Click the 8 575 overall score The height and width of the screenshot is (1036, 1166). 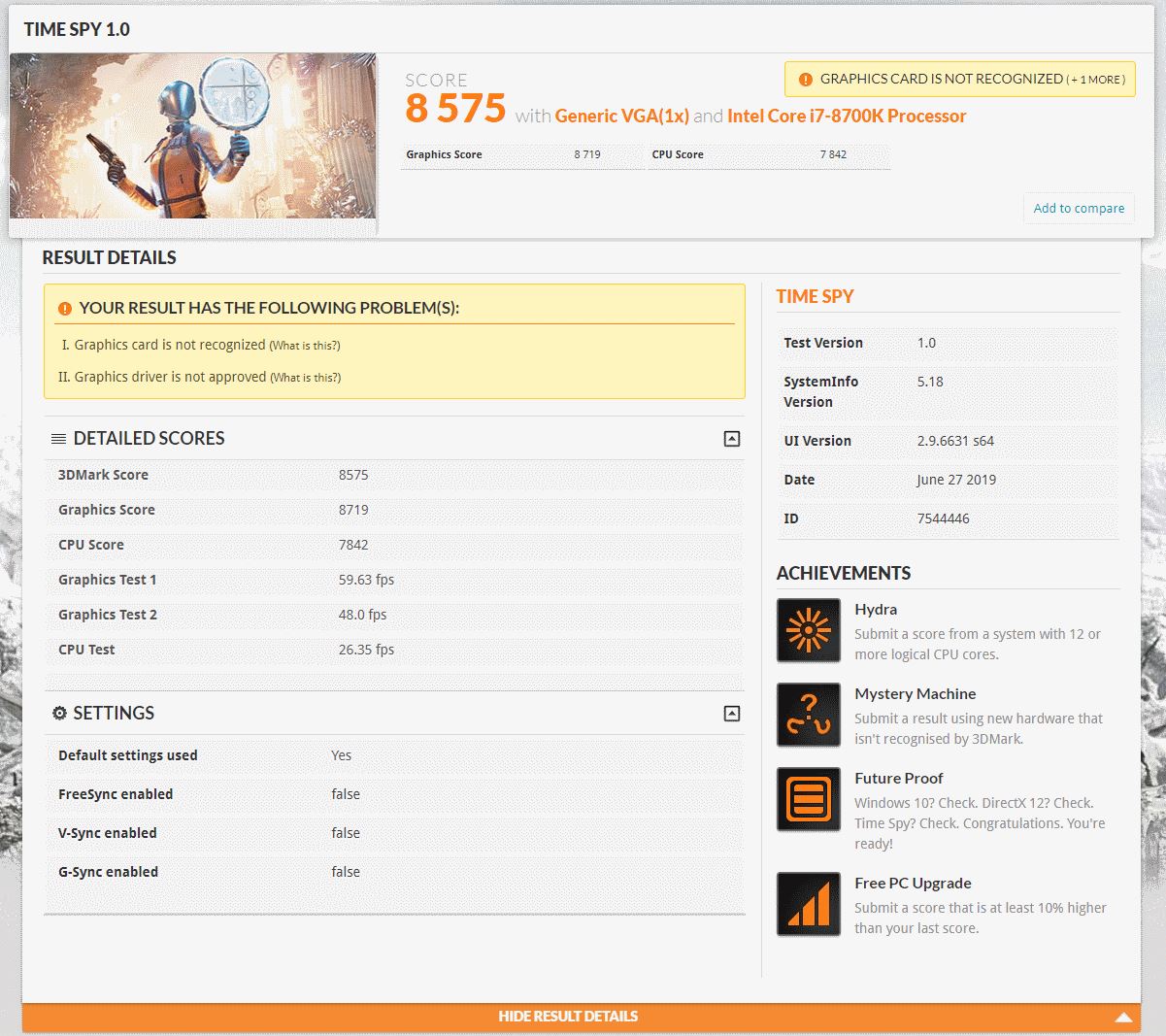[456, 108]
